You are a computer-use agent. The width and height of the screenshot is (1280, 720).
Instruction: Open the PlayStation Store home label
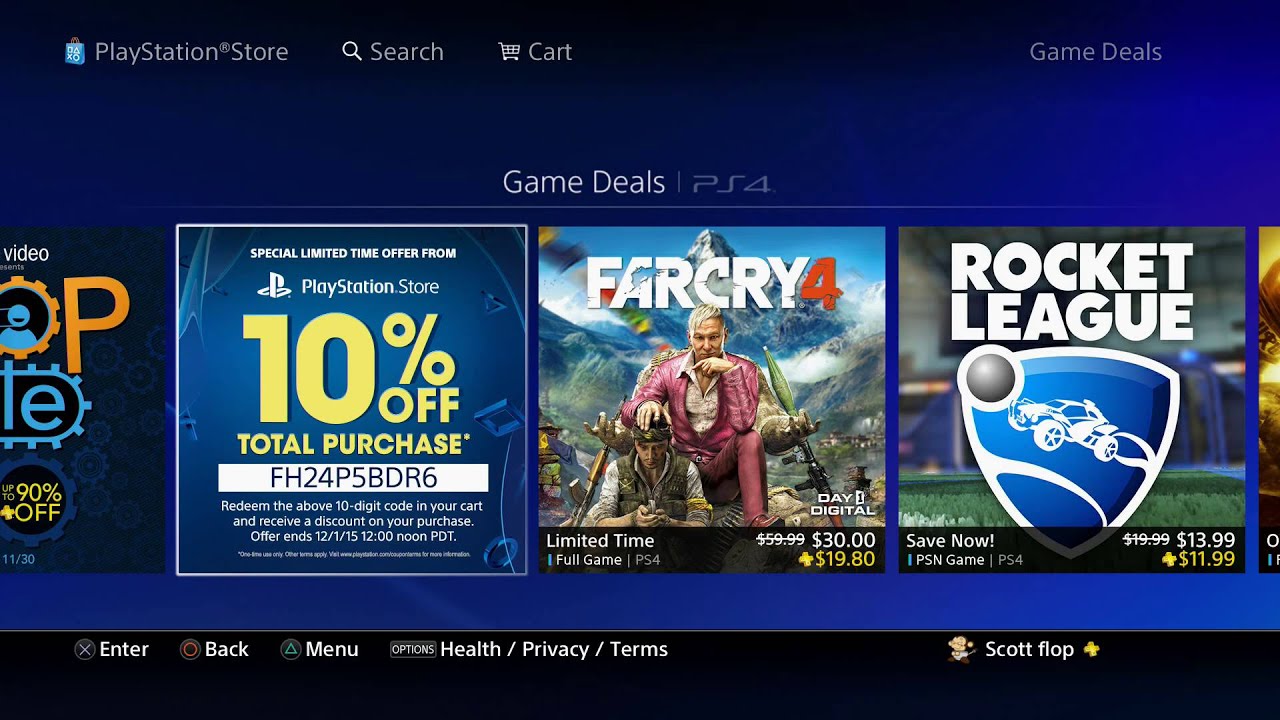191,52
